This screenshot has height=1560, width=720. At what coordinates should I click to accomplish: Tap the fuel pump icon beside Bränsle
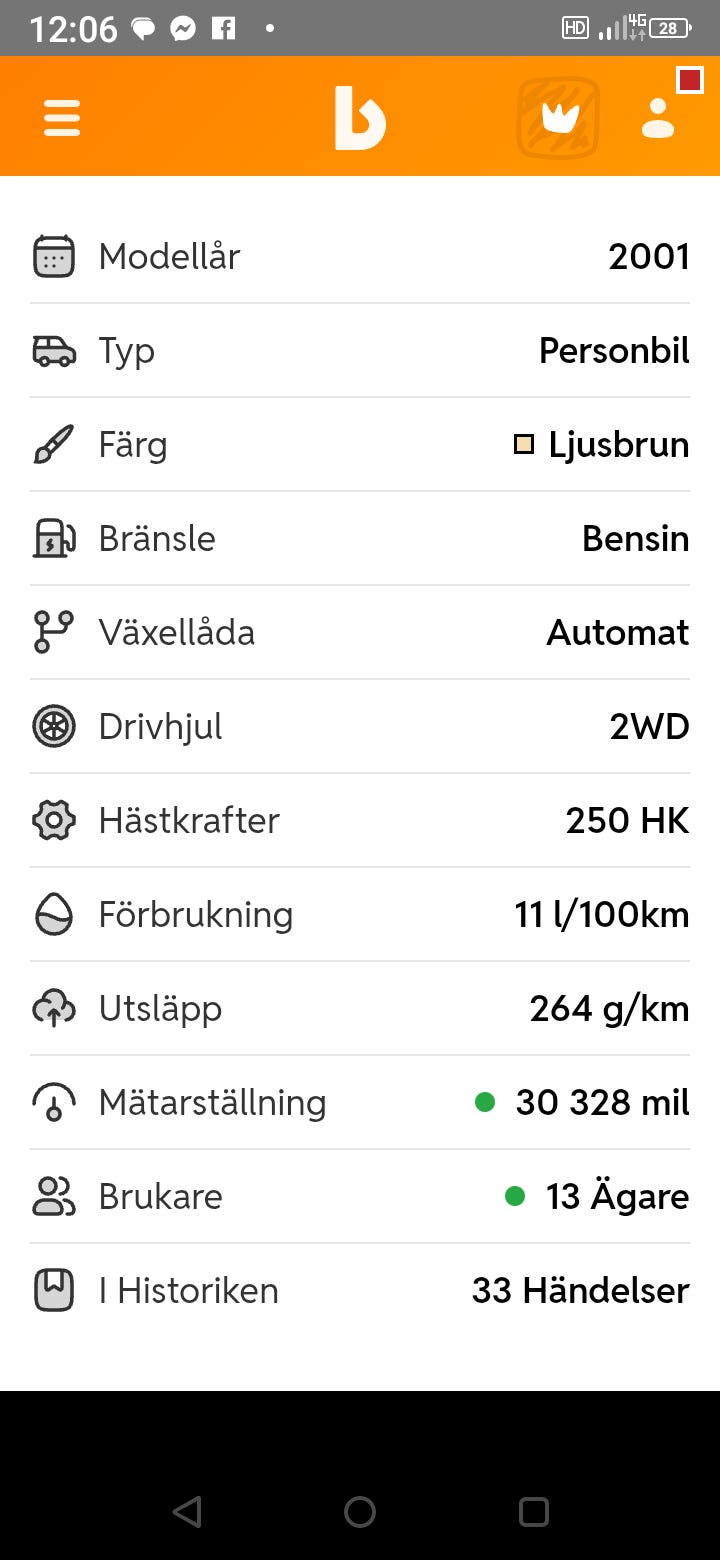click(54, 538)
